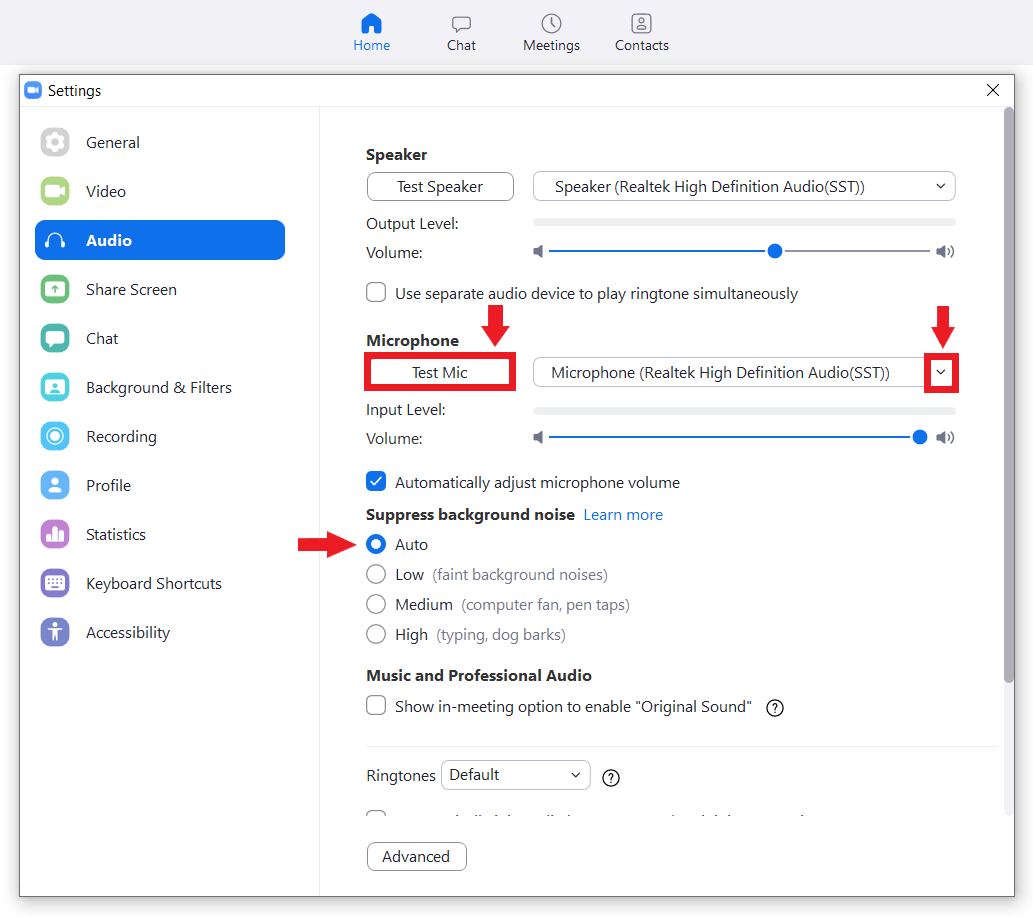Screen dimensions: 1033x917
Task: Click the Share Screen sidebar icon
Action: pos(55,289)
